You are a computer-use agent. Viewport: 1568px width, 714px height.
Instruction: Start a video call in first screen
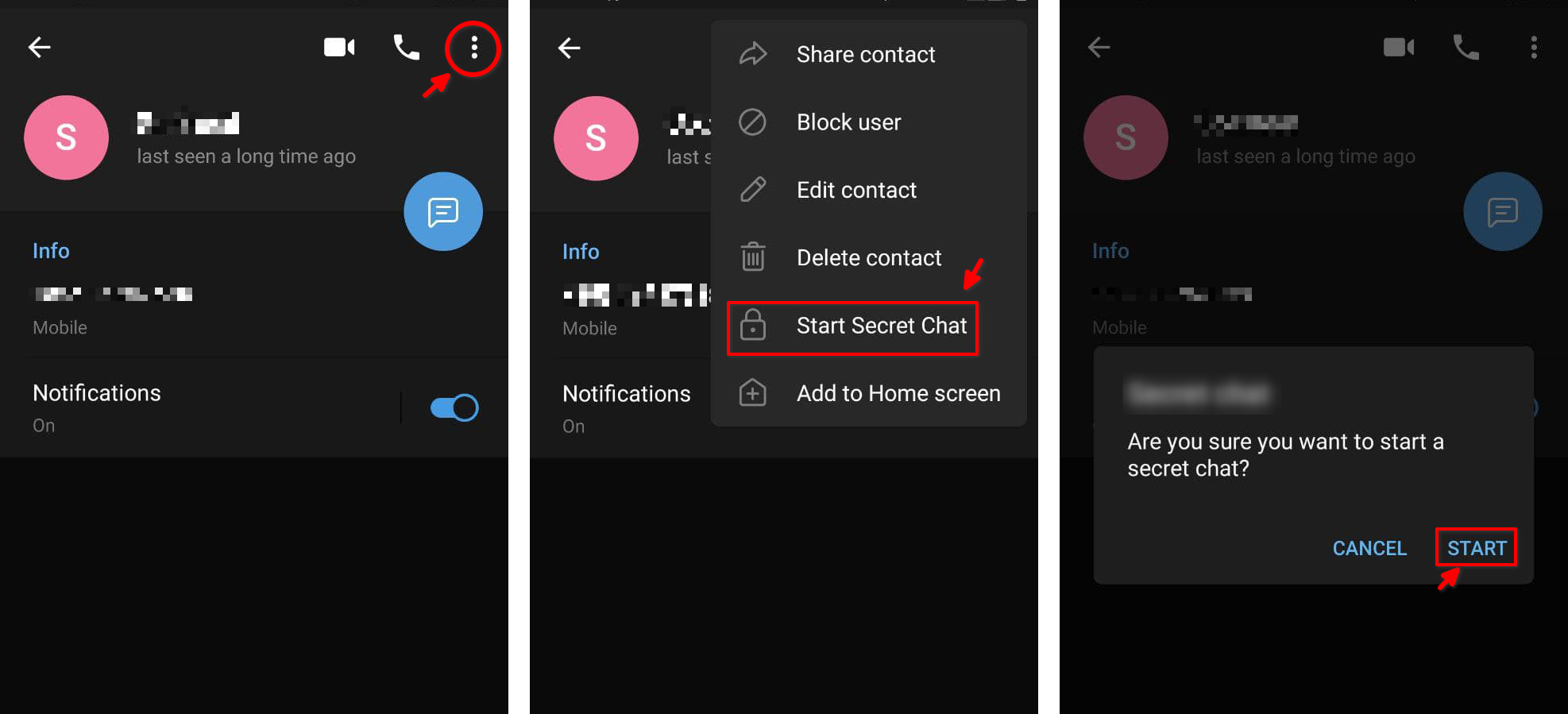coord(339,48)
